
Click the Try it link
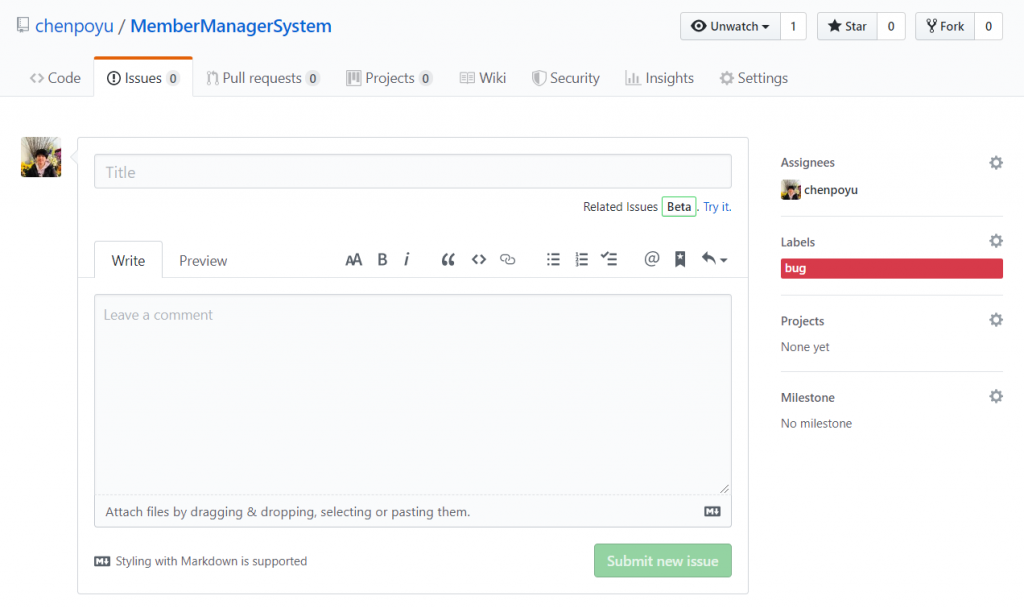coord(717,206)
